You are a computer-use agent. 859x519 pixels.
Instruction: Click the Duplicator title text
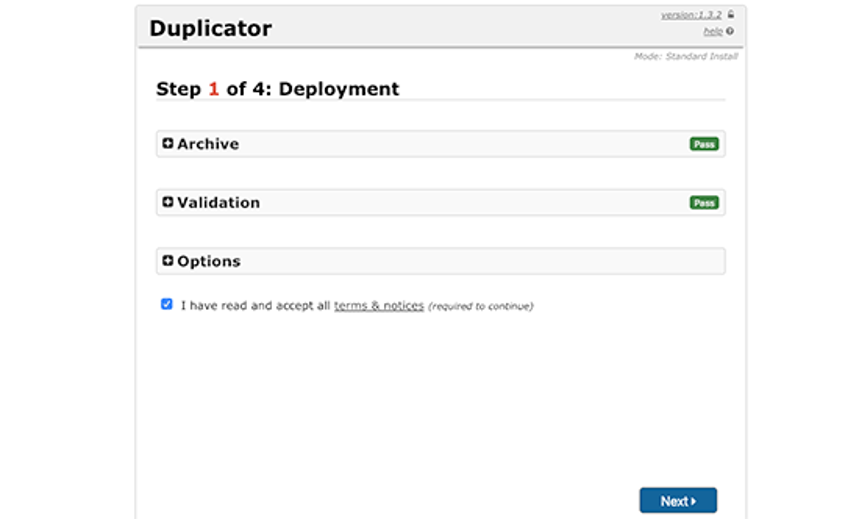(x=210, y=28)
